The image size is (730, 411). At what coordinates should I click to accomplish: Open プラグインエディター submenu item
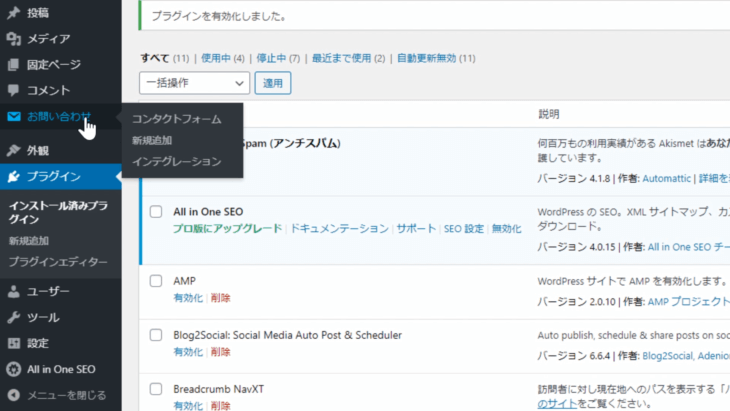click(x=58, y=262)
